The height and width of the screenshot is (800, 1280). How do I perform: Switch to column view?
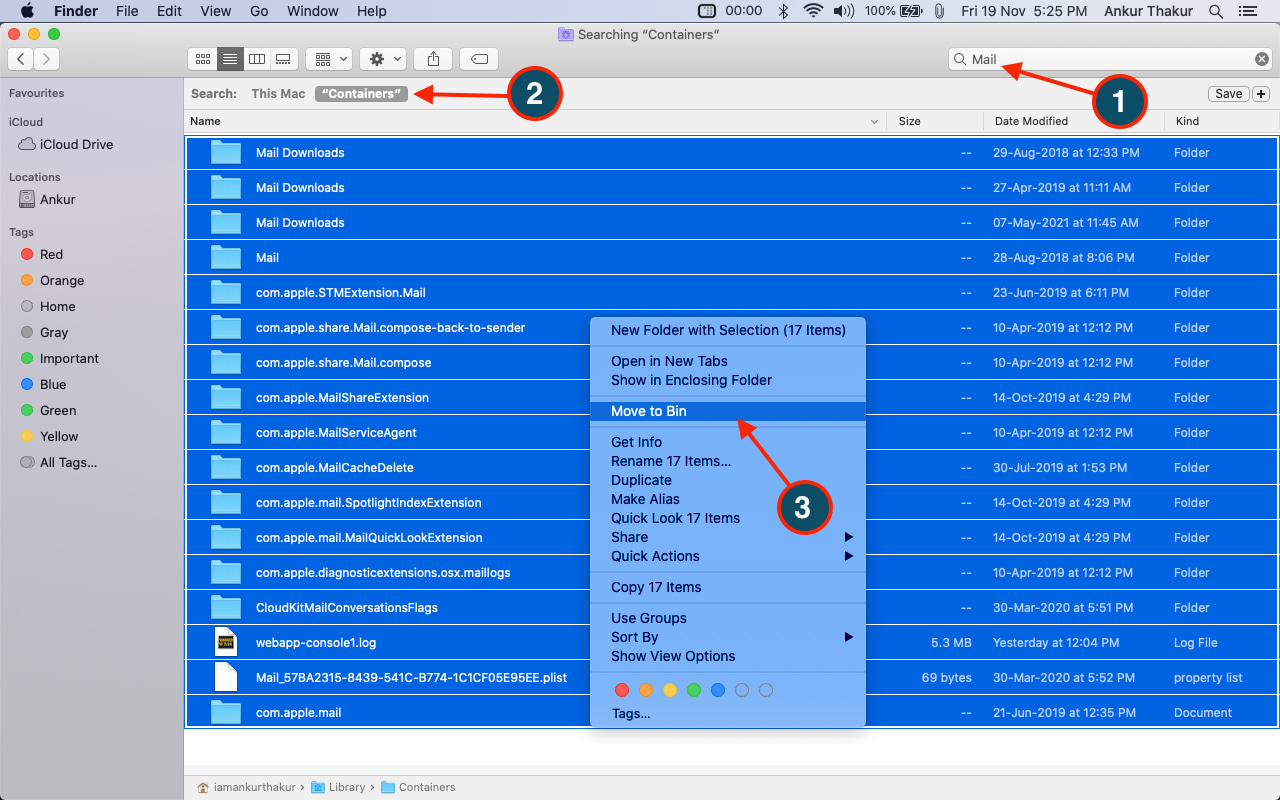point(257,59)
